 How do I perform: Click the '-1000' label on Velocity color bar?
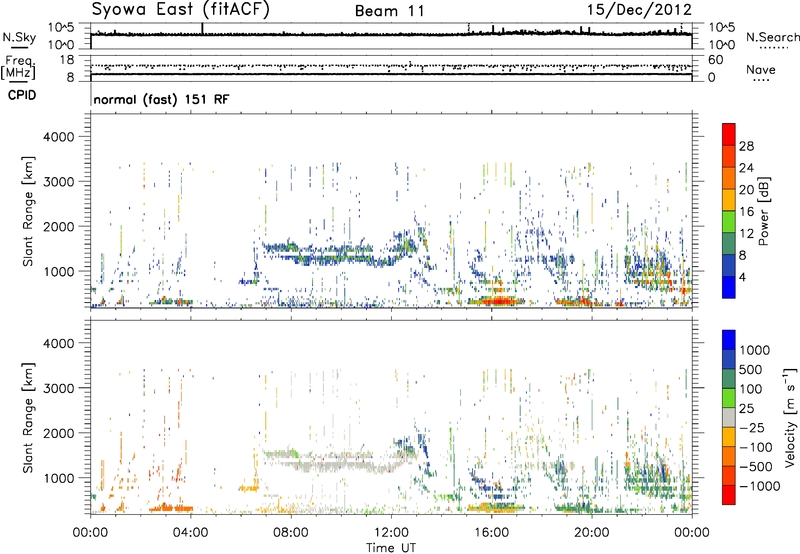coord(759,486)
